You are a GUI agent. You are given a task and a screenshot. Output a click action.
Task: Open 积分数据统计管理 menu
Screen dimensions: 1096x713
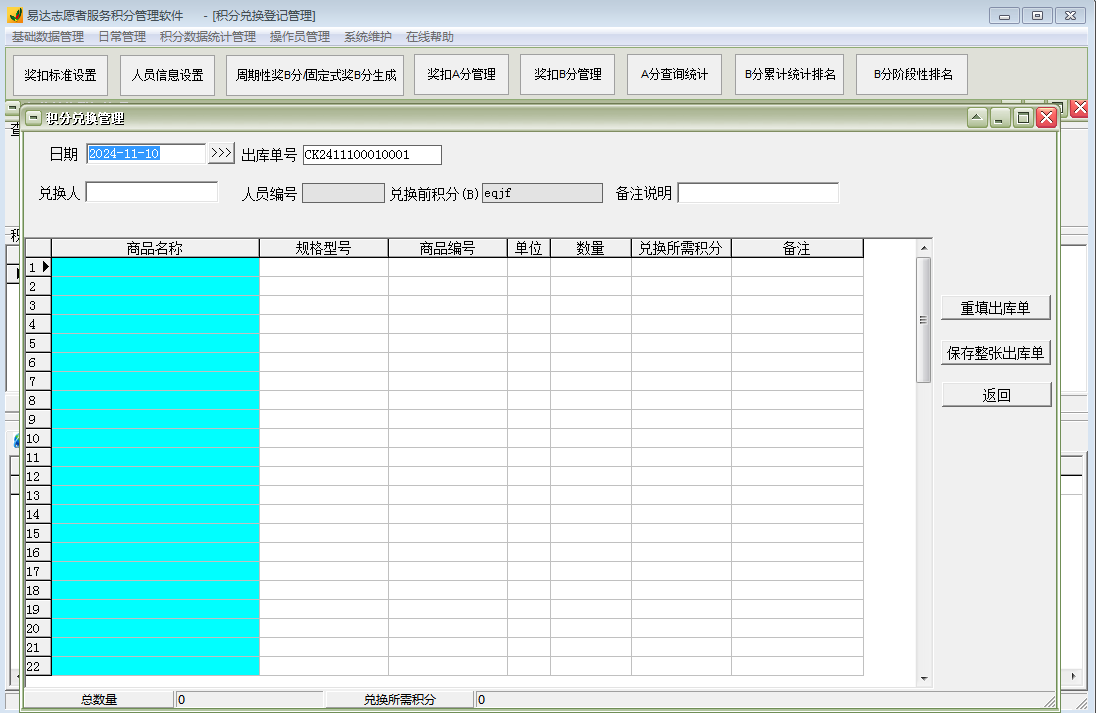click(208, 36)
